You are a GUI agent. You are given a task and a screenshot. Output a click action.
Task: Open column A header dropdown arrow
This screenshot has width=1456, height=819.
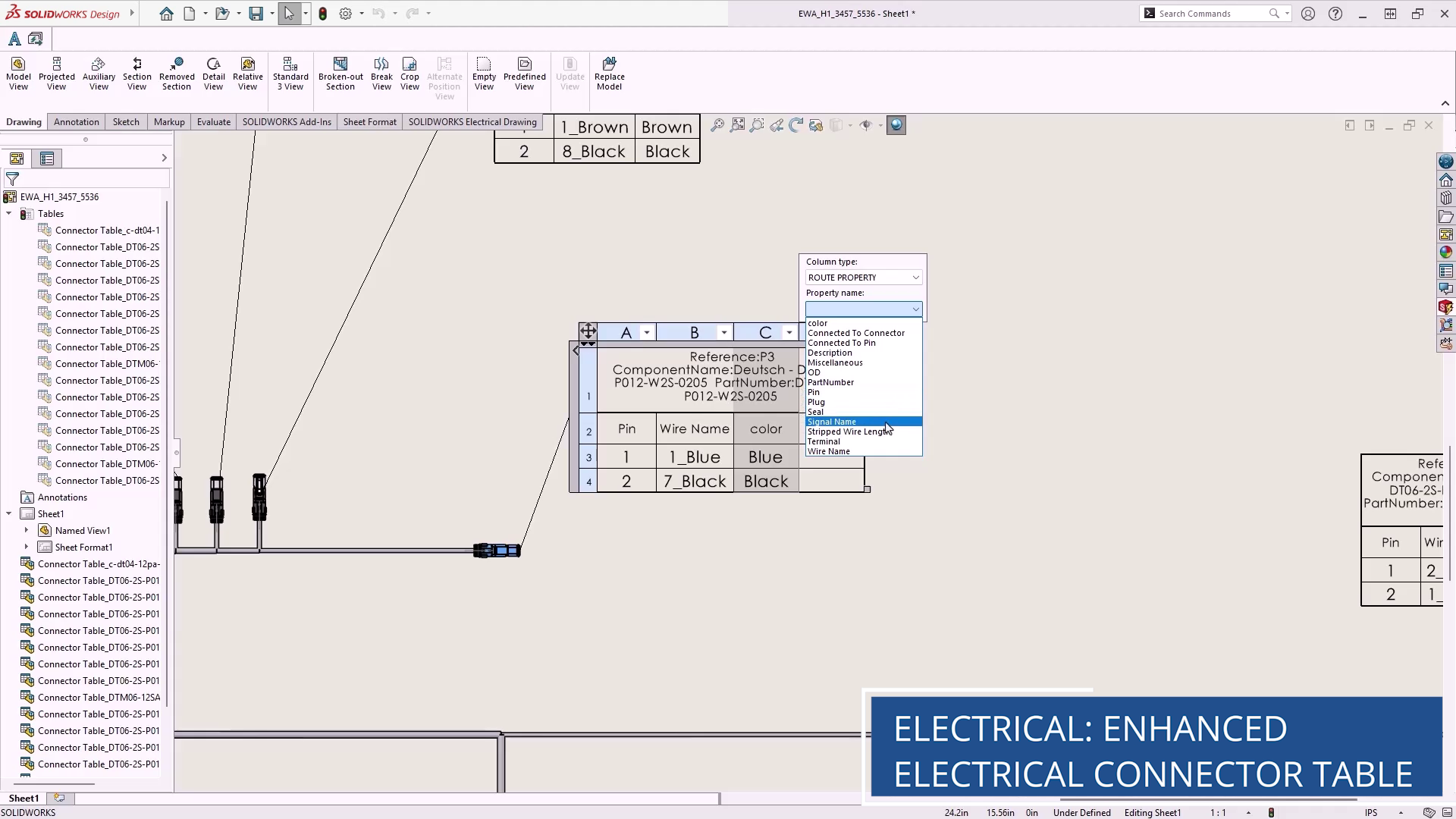pyautogui.click(x=646, y=333)
